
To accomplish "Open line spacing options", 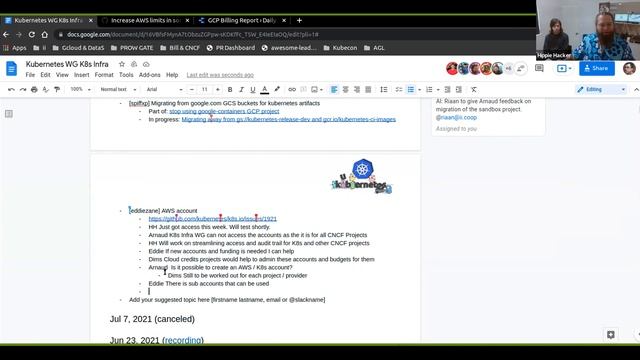I will tap(384, 89).
